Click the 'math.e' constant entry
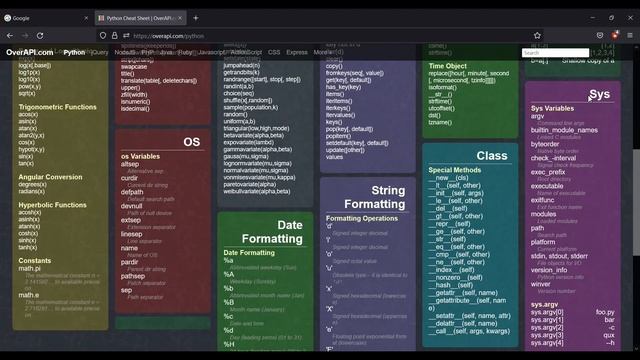This screenshot has height=360, width=640. click(29, 295)
